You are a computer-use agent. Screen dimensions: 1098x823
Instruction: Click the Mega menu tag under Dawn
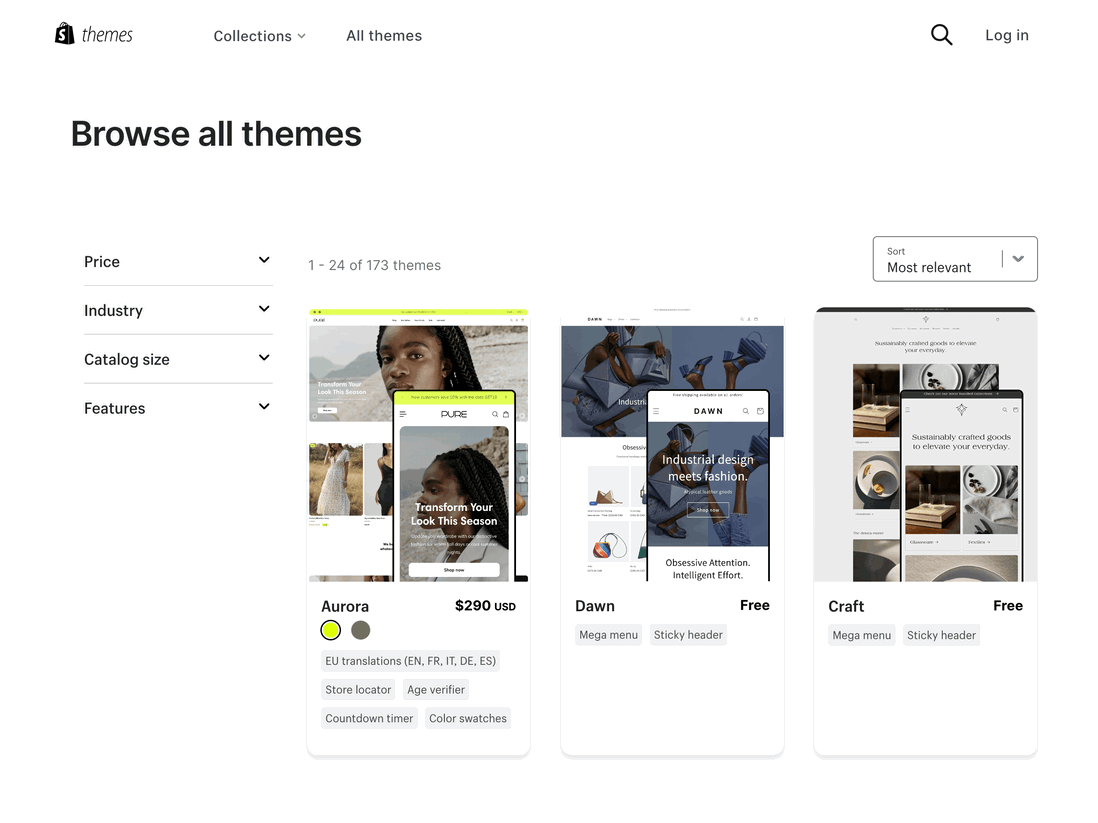(x=608, y=634)
